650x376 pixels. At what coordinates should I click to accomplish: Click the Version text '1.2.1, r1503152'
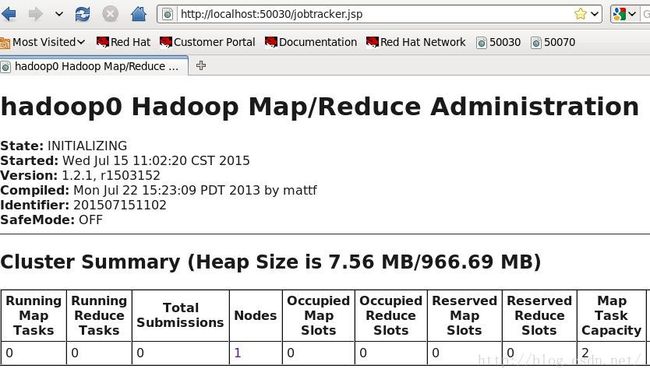[x=111, y=176]
